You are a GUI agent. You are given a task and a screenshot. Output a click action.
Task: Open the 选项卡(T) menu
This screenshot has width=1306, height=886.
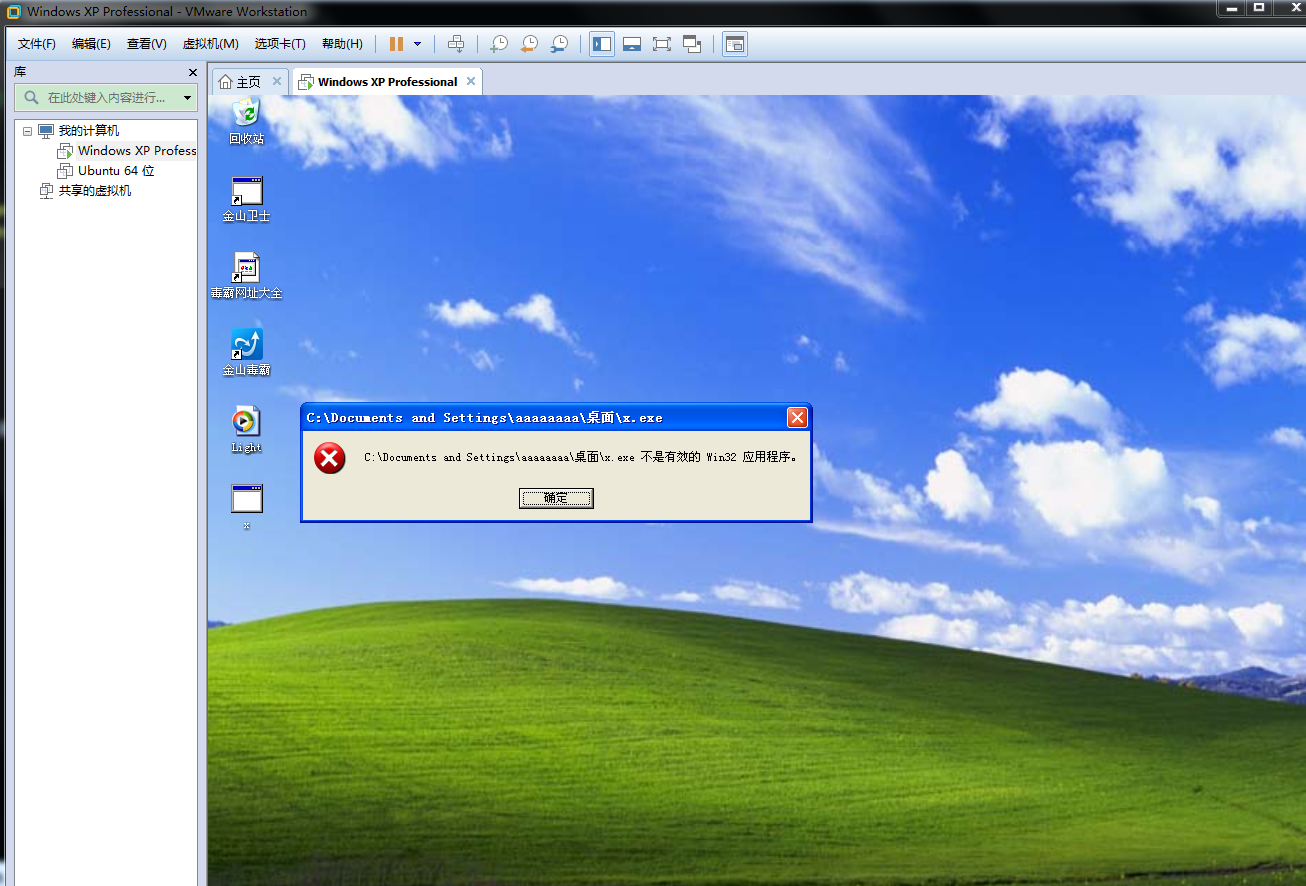click(280, 44)
